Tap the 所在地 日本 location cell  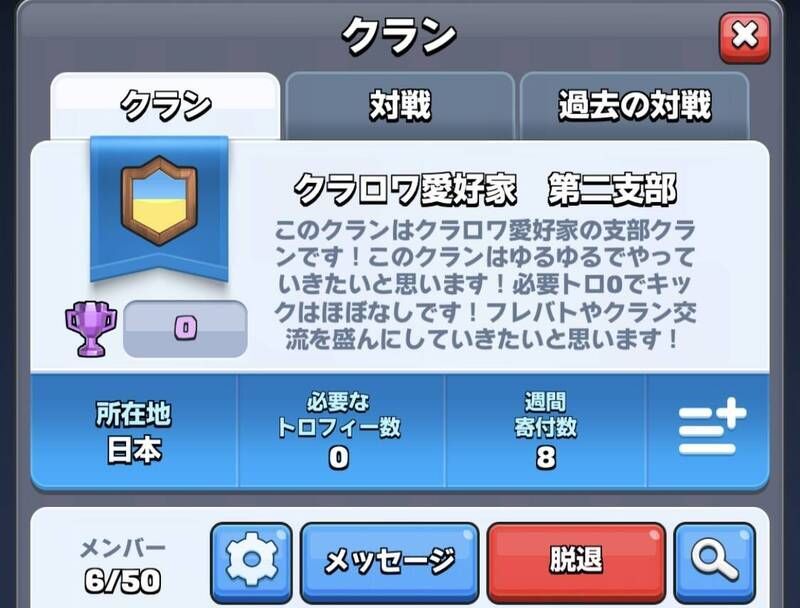pos(134,432)
